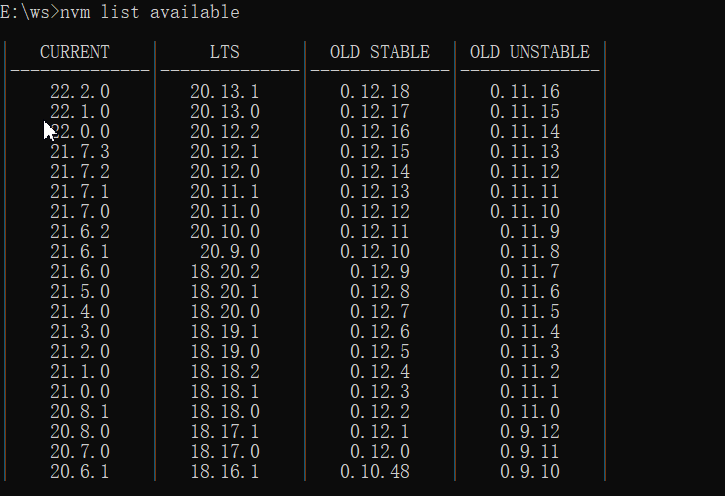This screenshot has height=496, width=725.
Task: Click old stable version 0.12.9
Action: (x=380, y=271)
